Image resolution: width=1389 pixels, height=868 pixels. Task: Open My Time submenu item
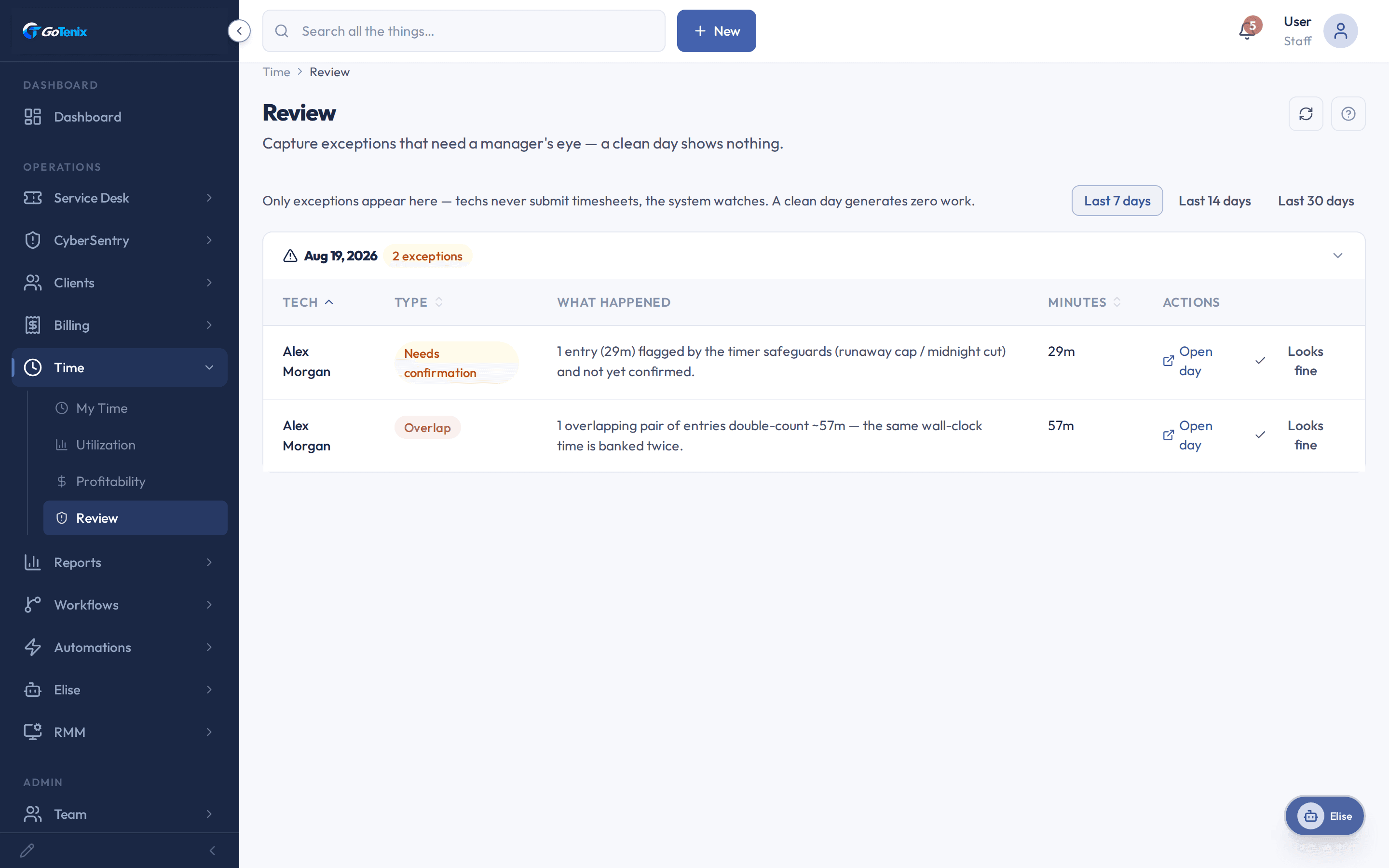(136, 408)
